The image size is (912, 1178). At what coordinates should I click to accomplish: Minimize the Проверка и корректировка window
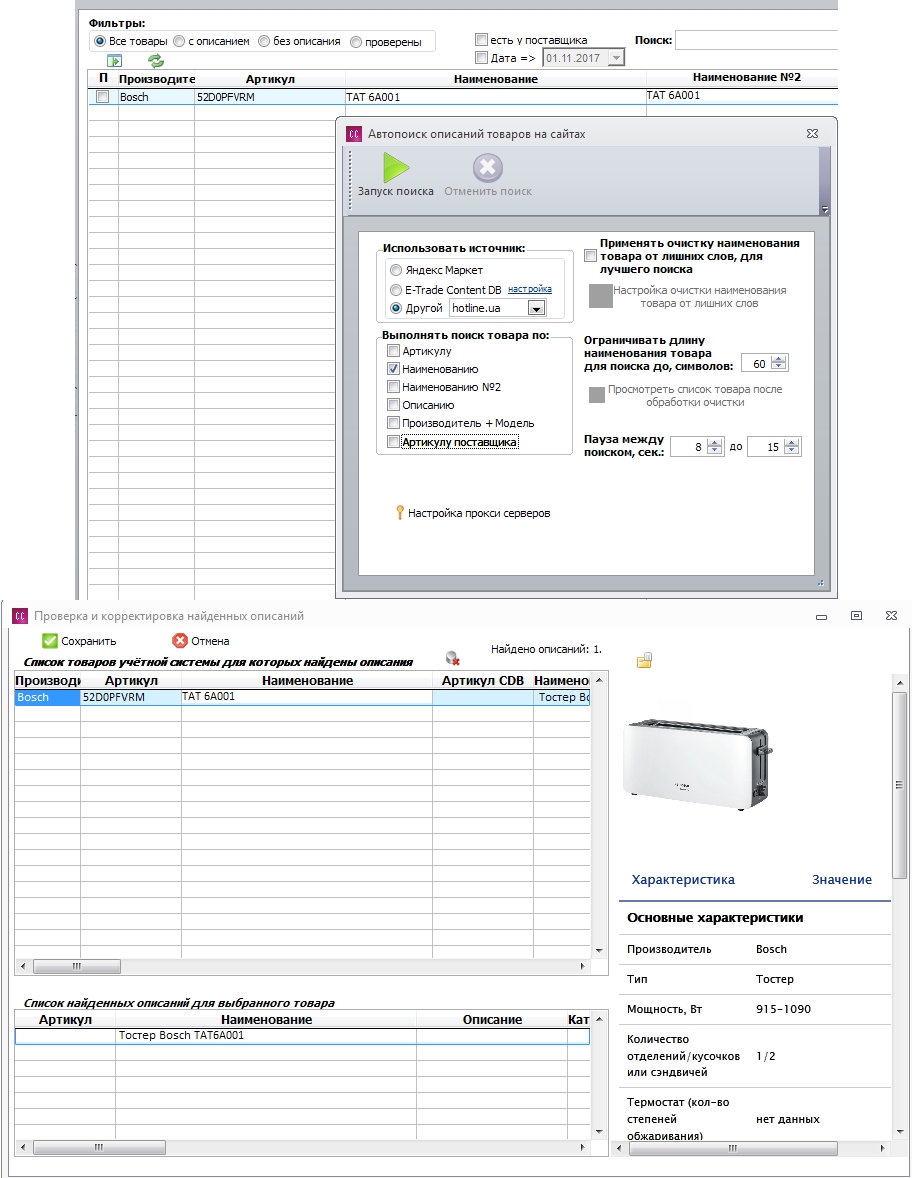(821, 617)
